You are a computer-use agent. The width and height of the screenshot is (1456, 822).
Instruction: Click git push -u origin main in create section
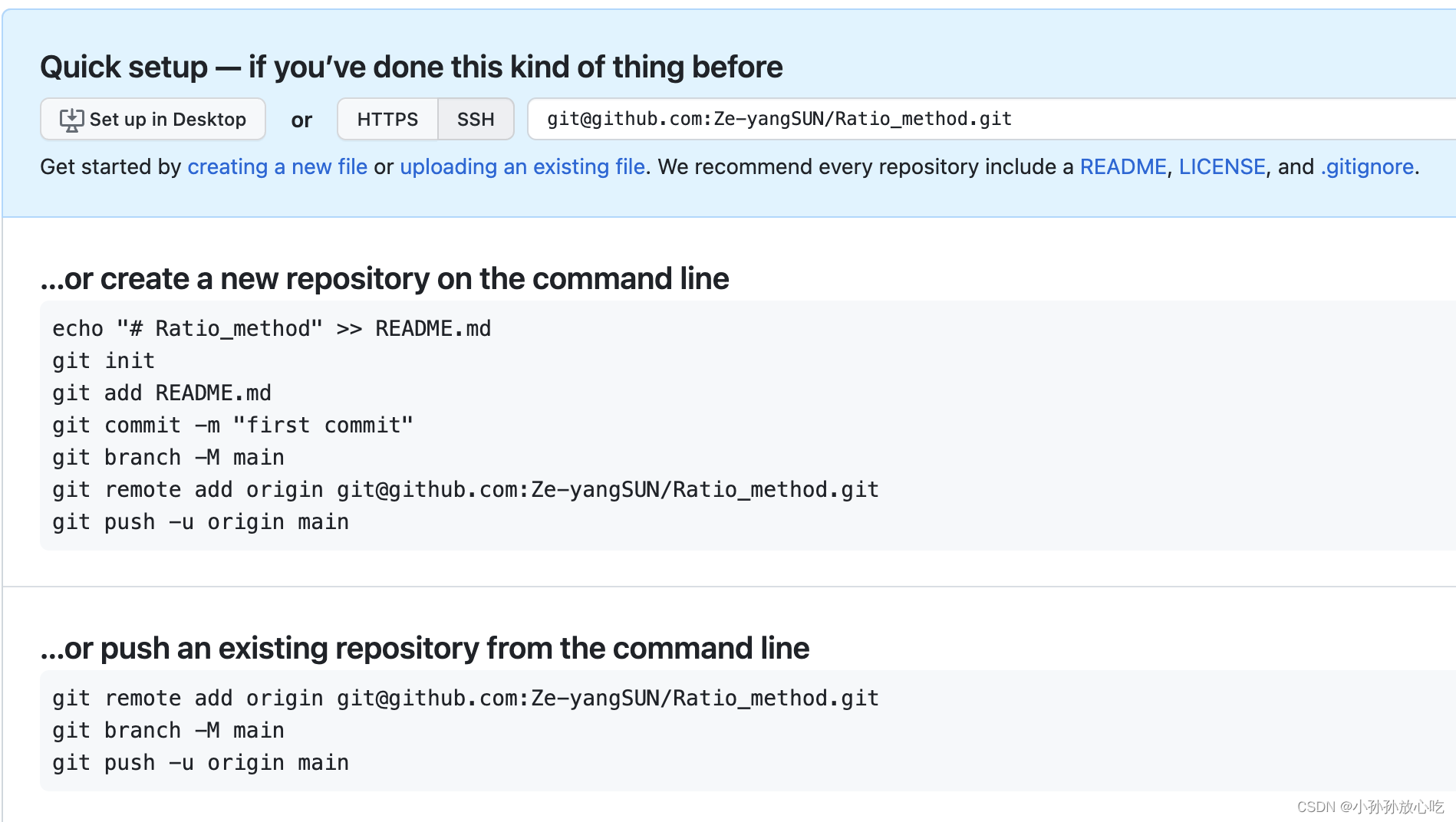pos(201,521)
